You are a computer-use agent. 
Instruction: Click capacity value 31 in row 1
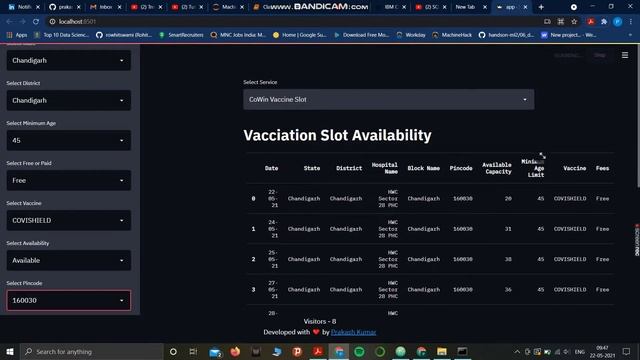508,229
